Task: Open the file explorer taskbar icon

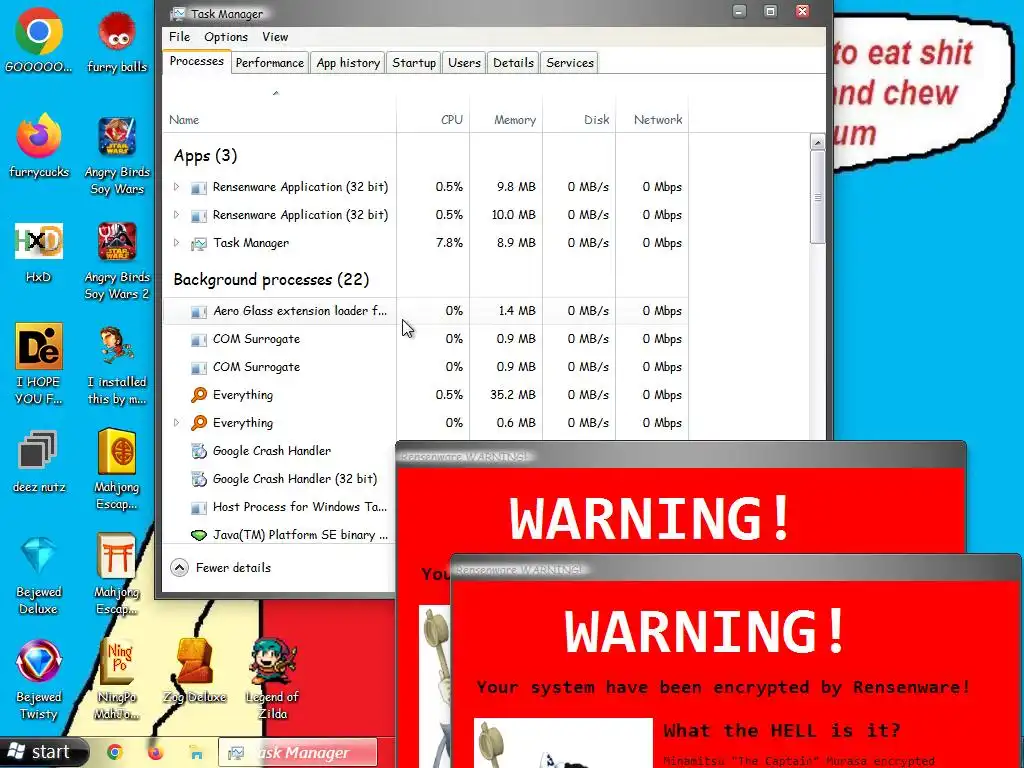Action: click(195, 752)
